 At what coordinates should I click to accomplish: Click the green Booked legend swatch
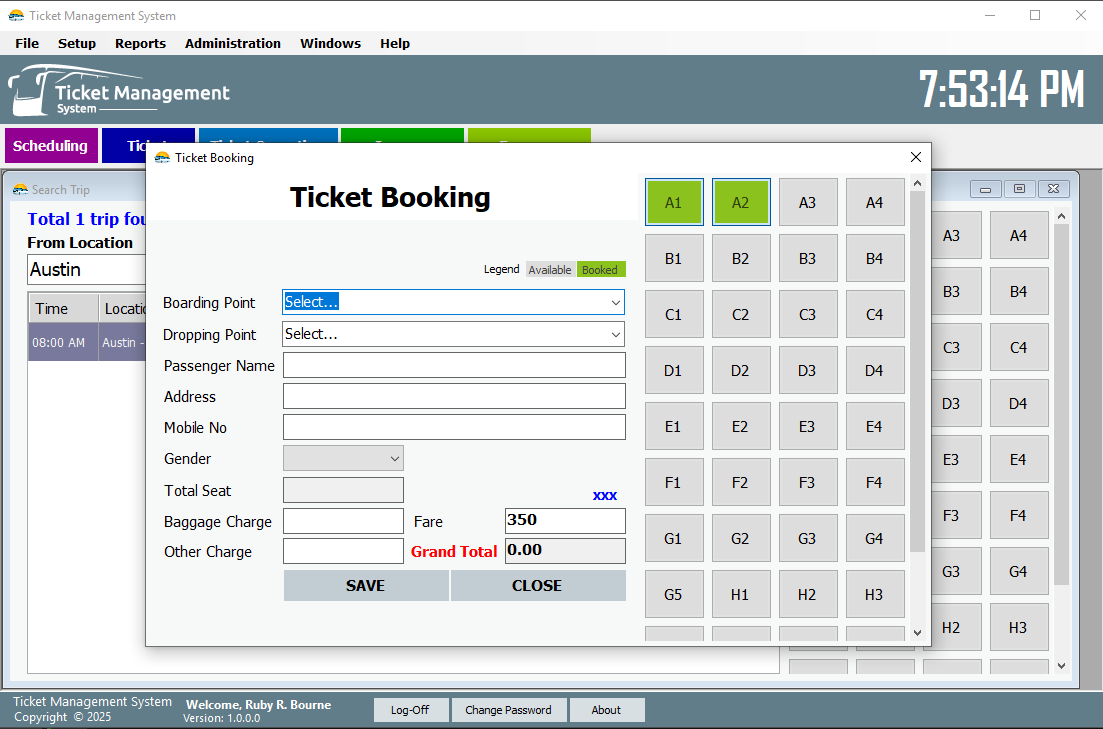[x=600, y=269]
